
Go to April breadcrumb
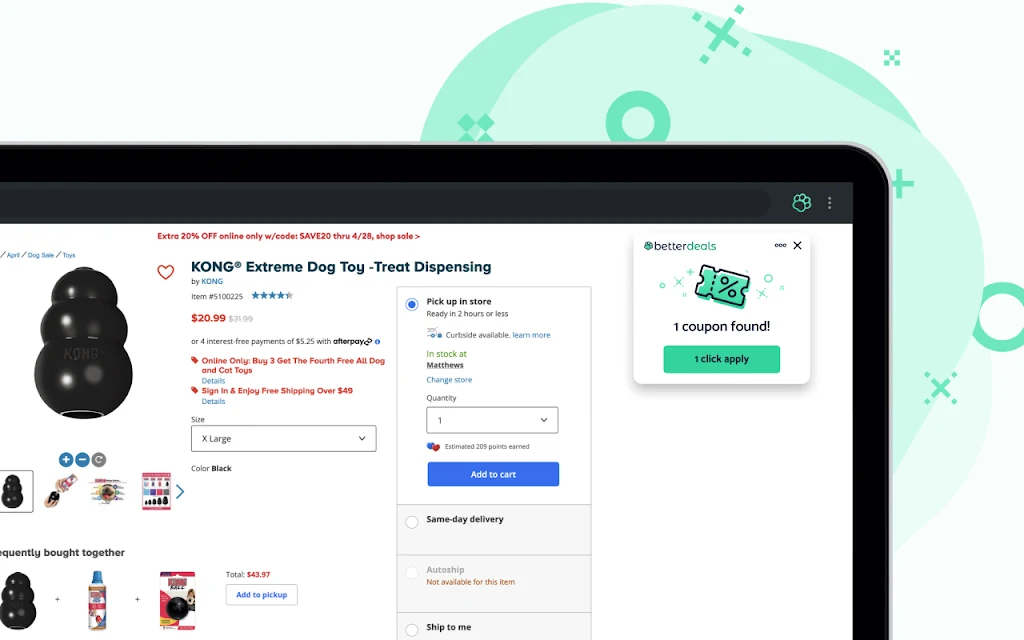pyautogui.click(x=13, y=255)
